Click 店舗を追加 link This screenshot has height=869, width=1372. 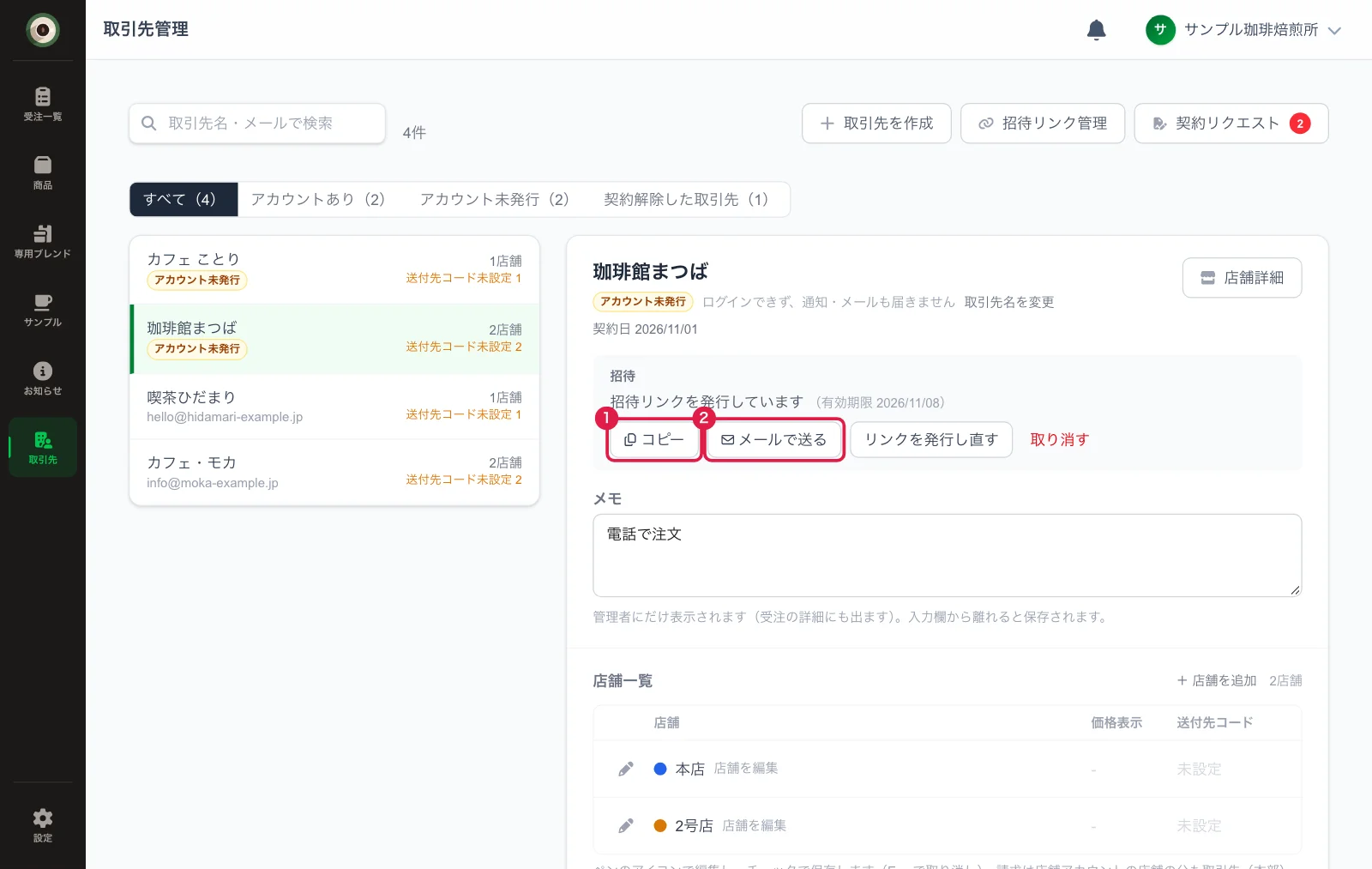tap(1217, 680)
